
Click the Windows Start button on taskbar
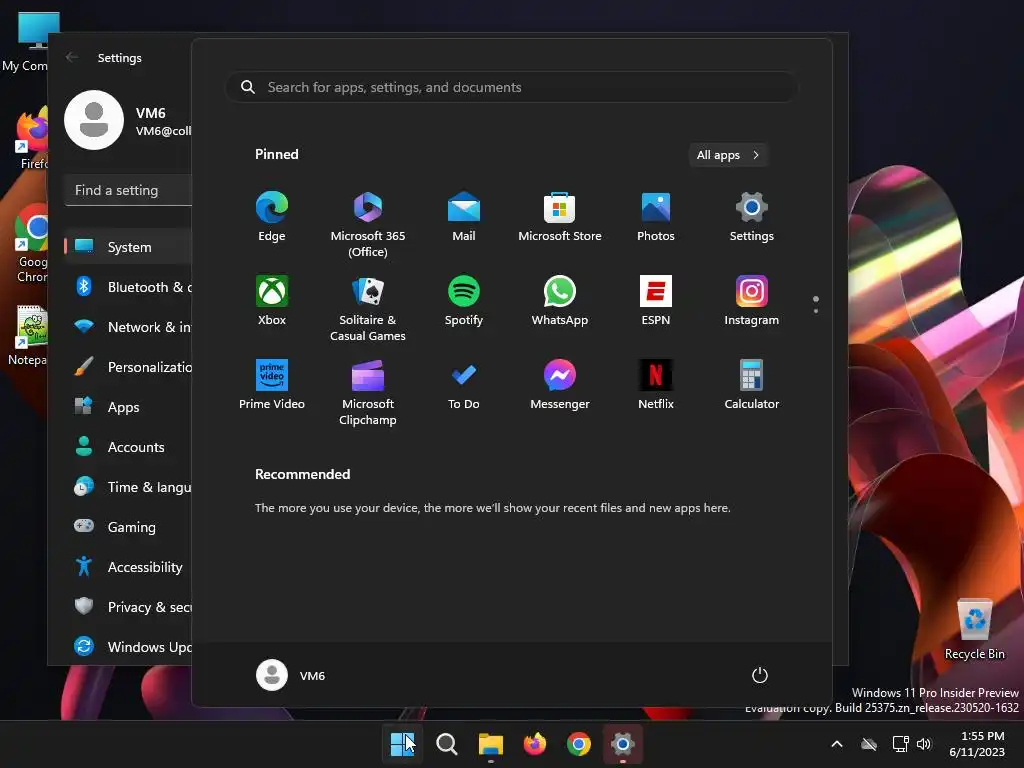402,744
